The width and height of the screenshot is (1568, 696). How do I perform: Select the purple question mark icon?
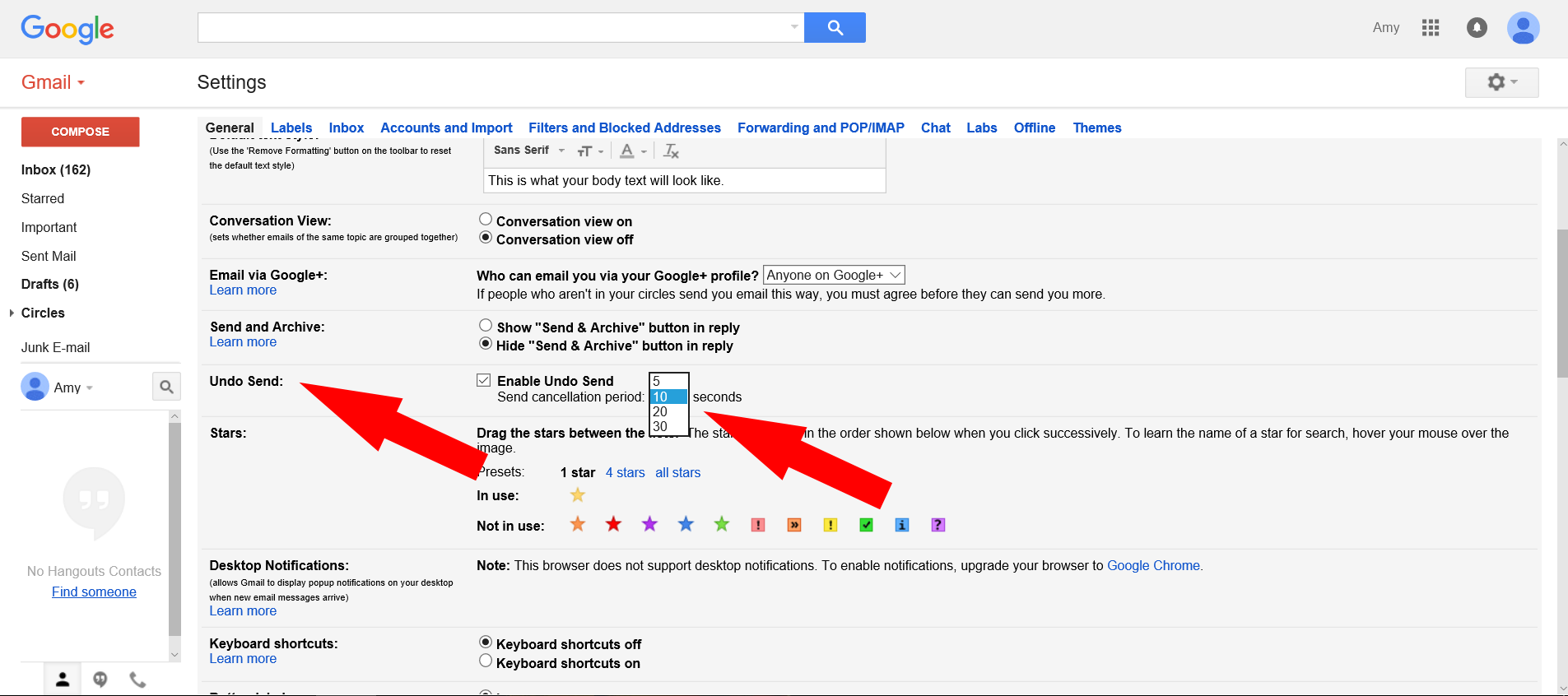[938, 525]
